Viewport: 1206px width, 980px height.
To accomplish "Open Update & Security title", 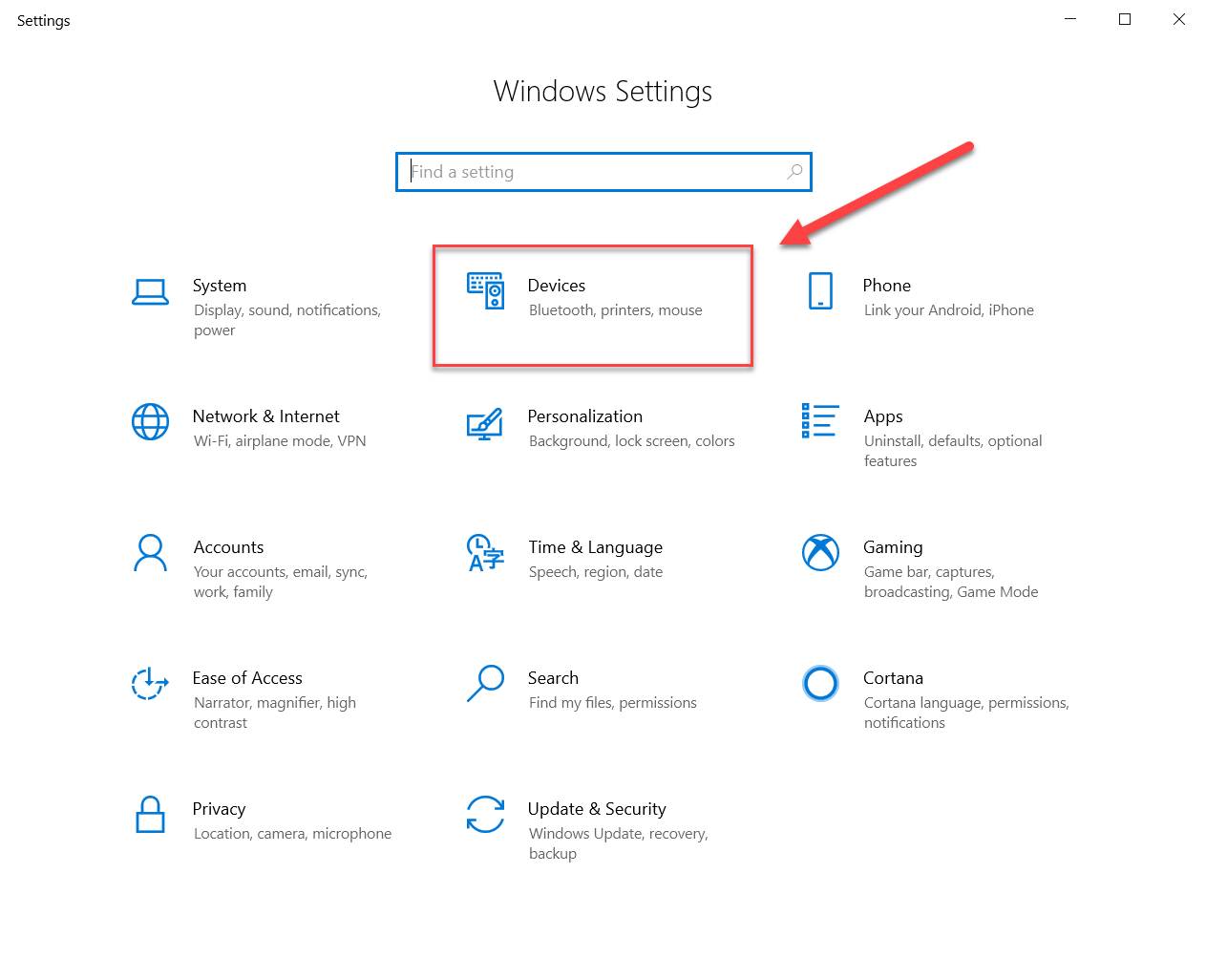I will [x=597, y=810].
